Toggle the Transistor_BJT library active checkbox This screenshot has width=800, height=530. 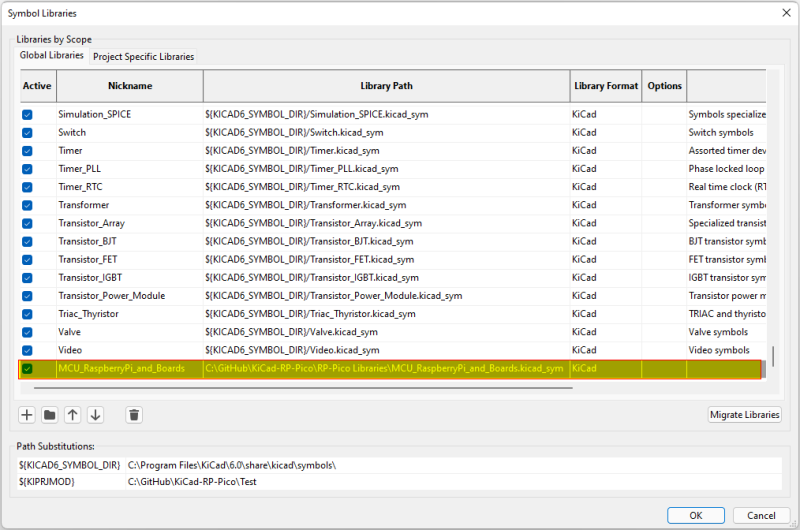click(27, 241)
